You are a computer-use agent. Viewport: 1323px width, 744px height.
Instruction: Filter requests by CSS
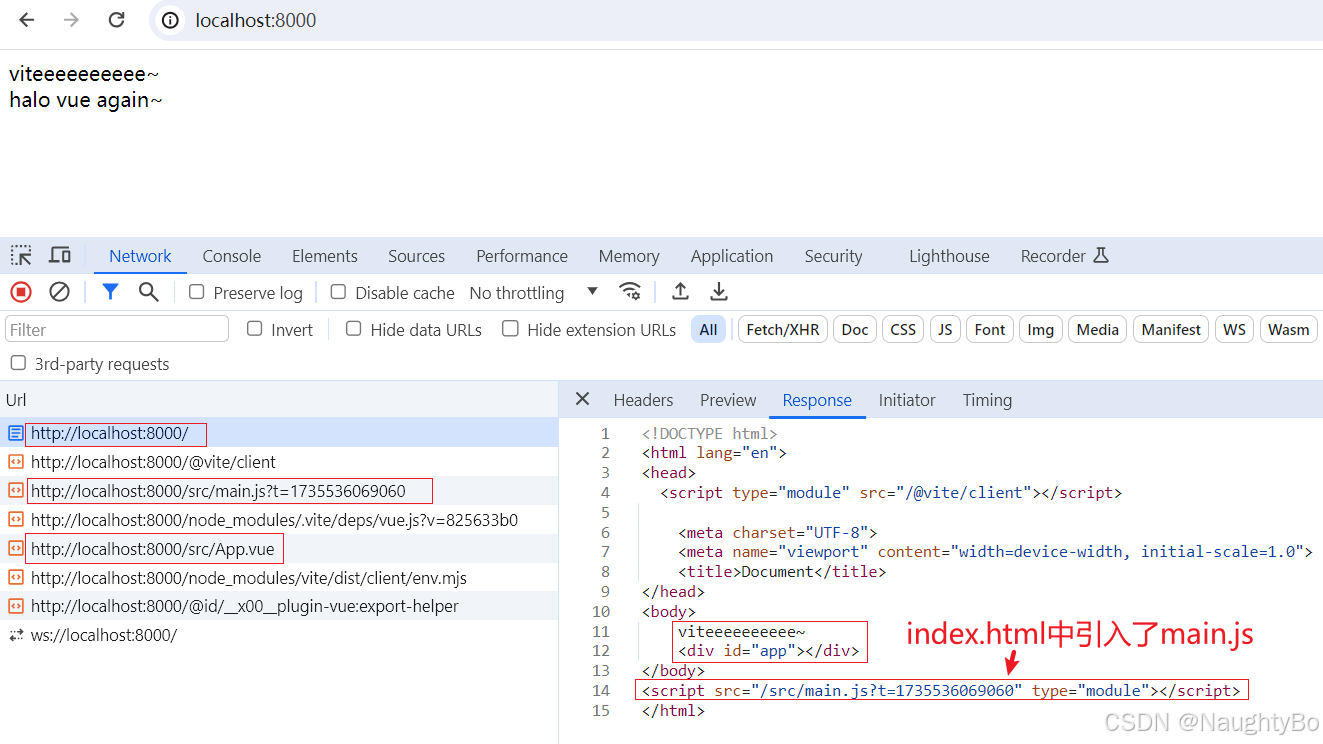(x=903, y=329)
